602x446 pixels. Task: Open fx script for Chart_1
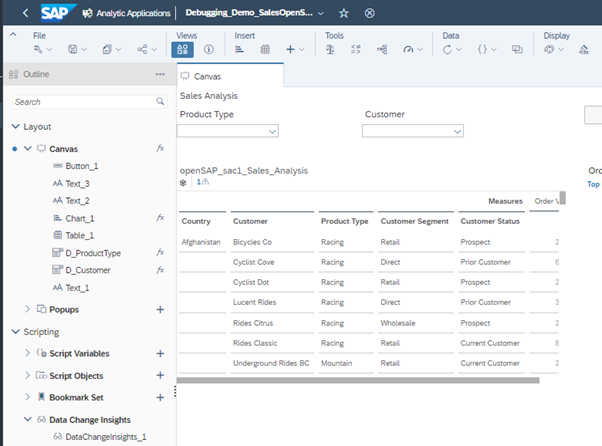pyautogui.click(x=160, y=218)
